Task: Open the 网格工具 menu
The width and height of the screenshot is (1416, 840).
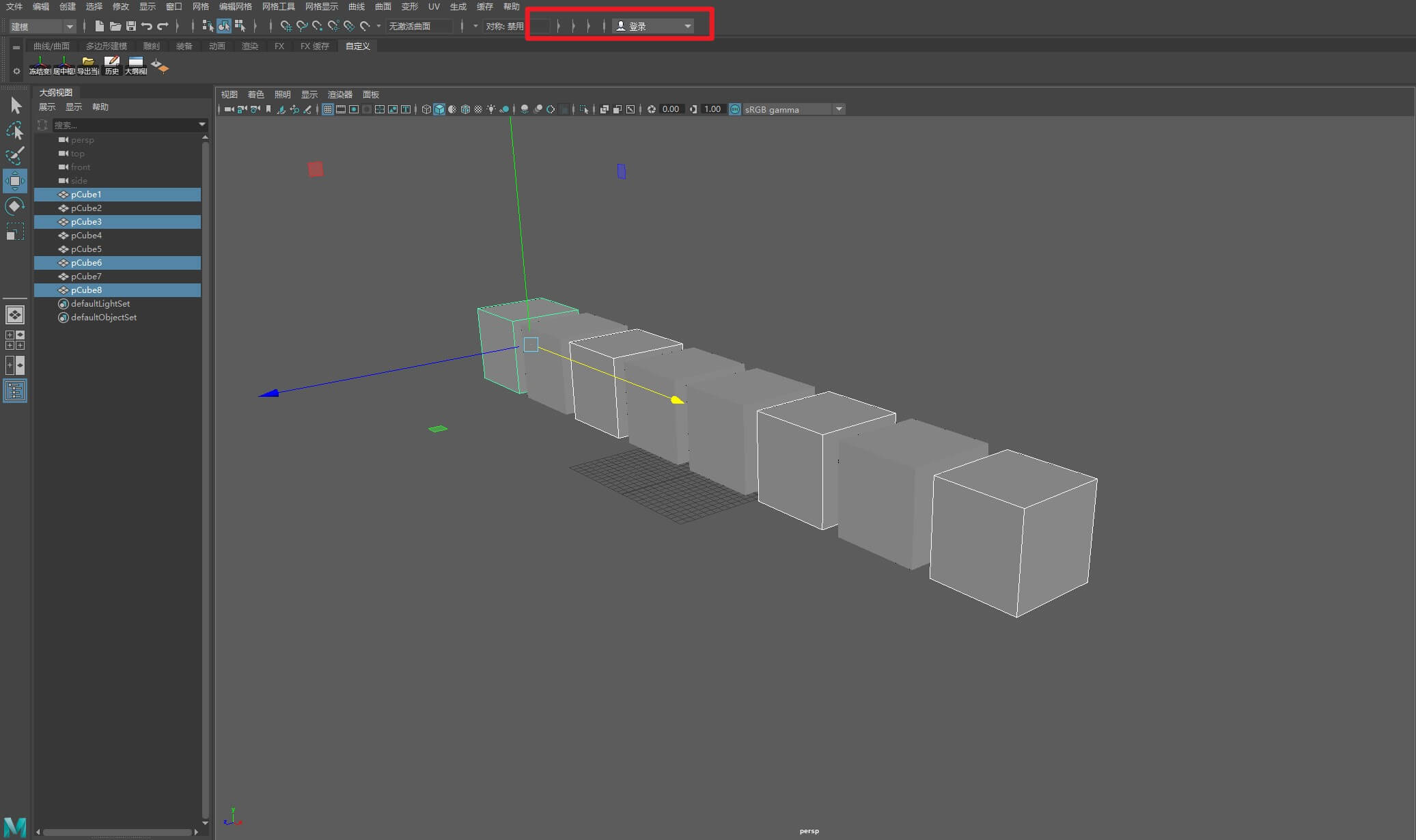Action: [279, 6]
